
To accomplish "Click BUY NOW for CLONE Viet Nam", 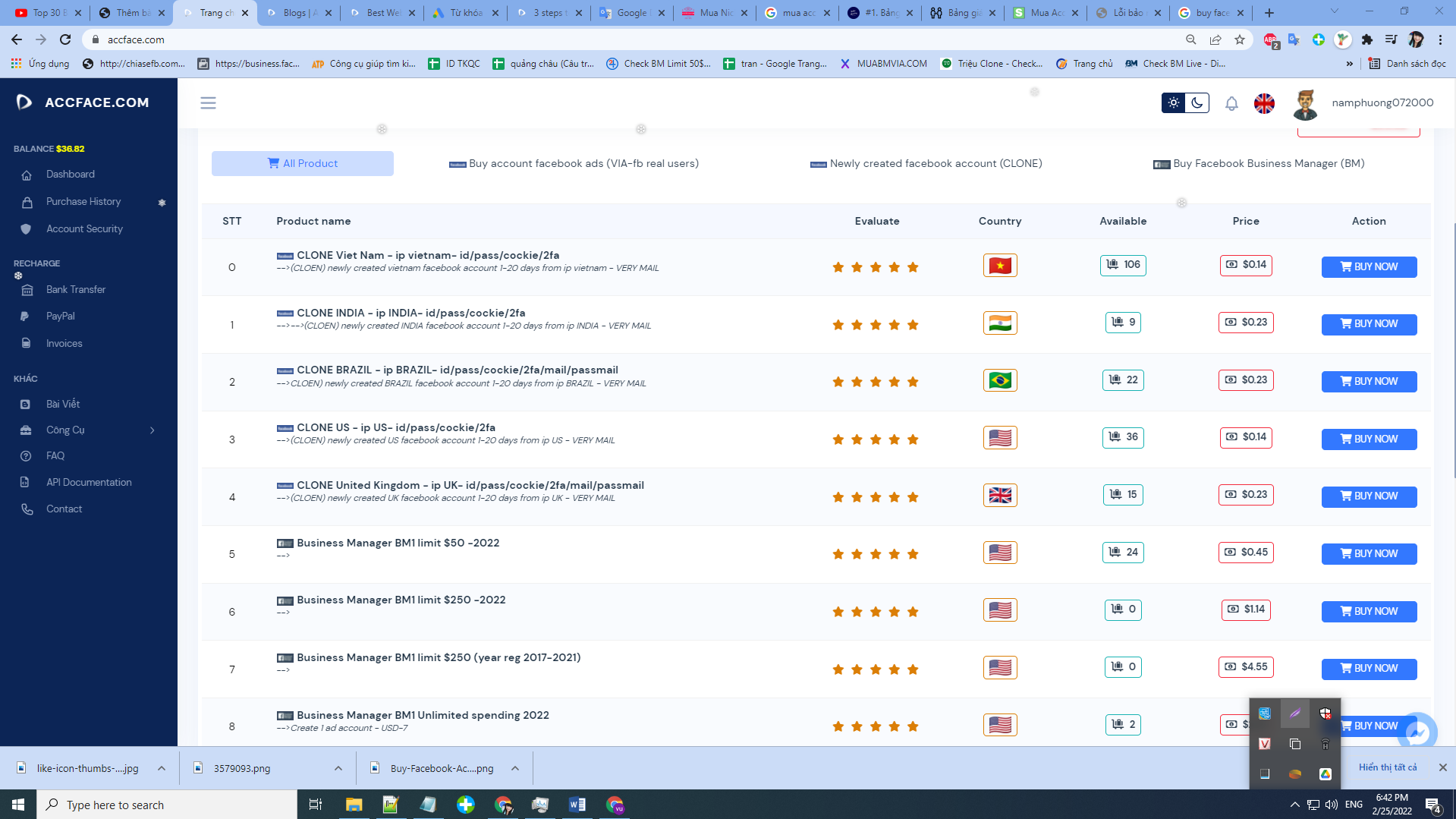I will point(1369,266).
